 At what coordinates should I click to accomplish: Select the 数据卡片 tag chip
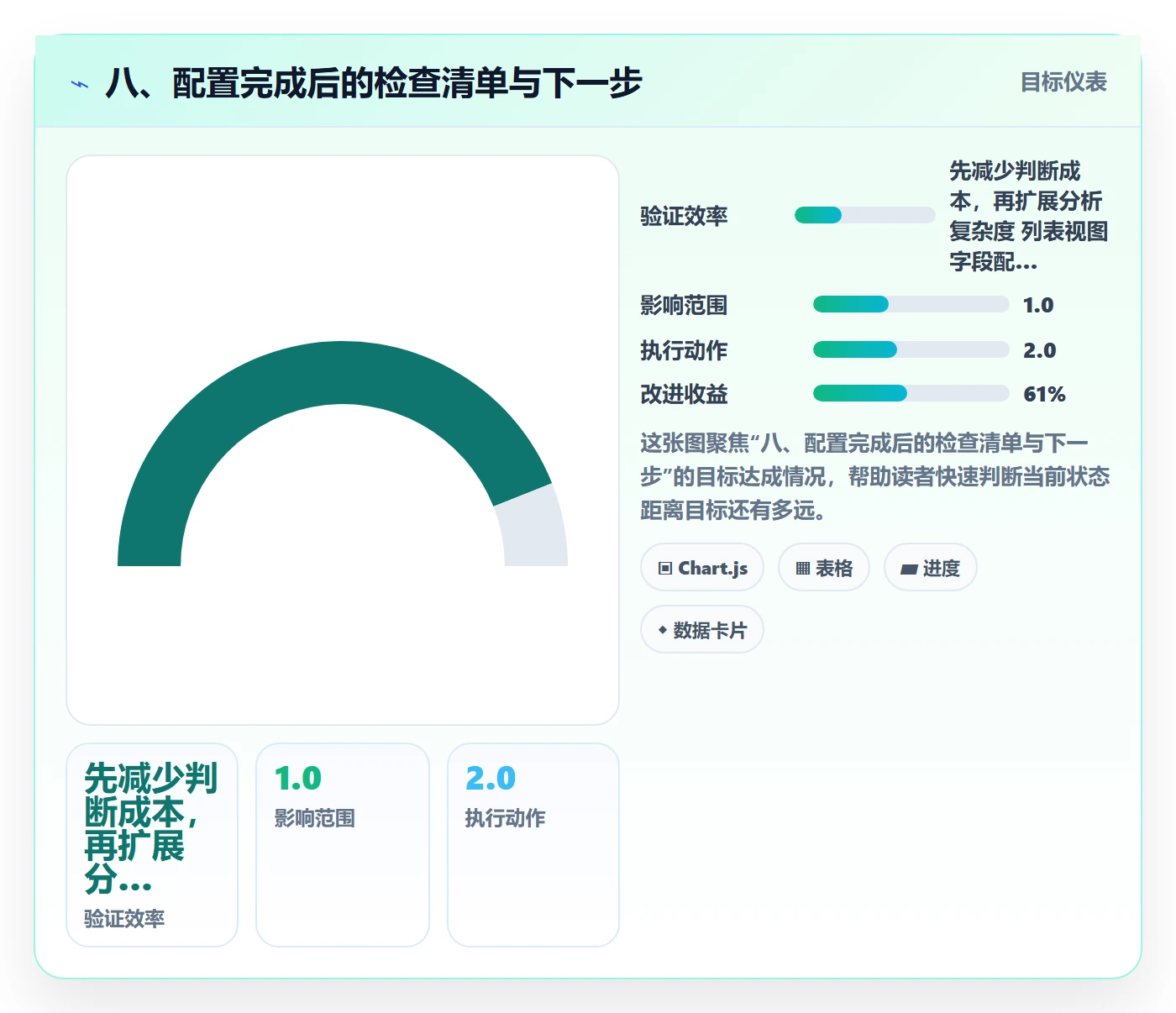[702, 630]
